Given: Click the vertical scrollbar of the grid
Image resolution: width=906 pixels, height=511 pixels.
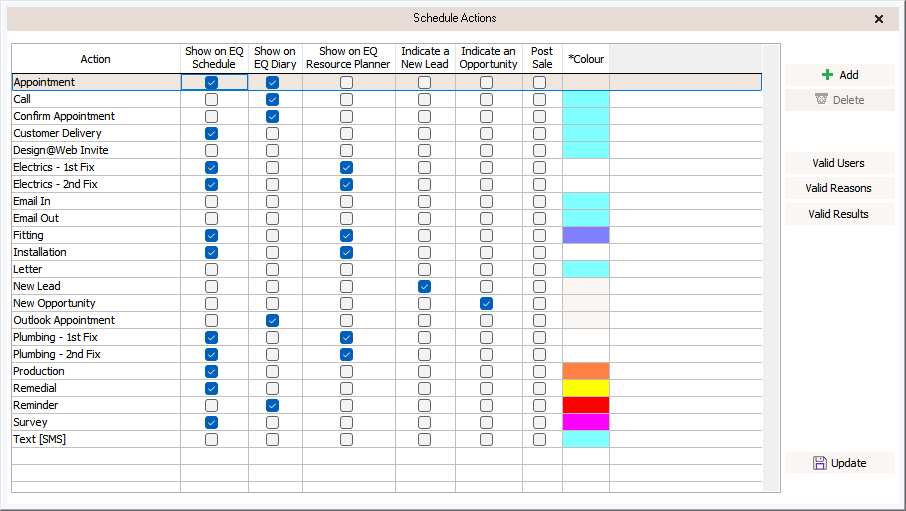Looking at the screenshot, I should point(771,268).
